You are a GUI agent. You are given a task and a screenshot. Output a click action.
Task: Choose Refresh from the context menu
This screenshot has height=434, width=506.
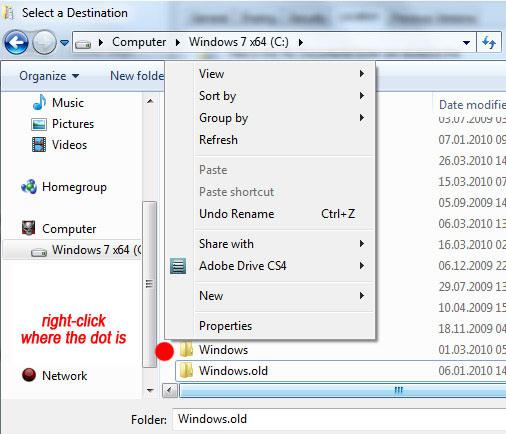271,140
